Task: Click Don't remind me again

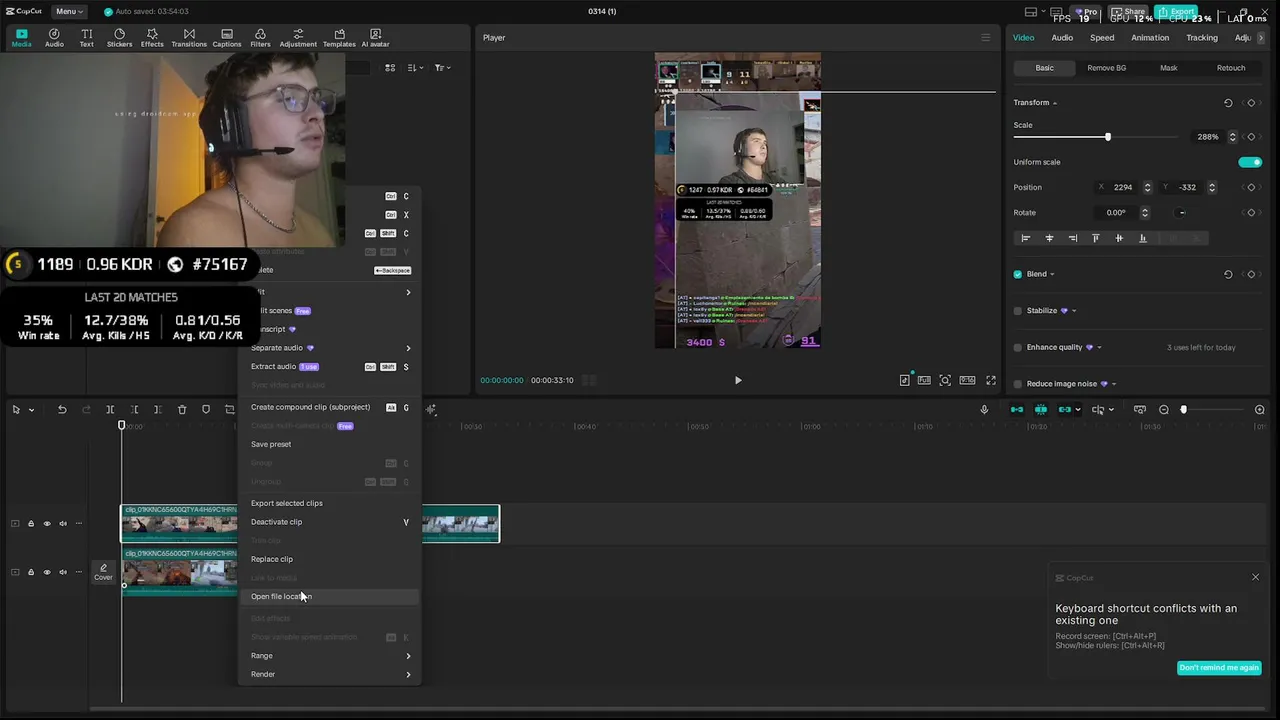Action: [1219, 668]
